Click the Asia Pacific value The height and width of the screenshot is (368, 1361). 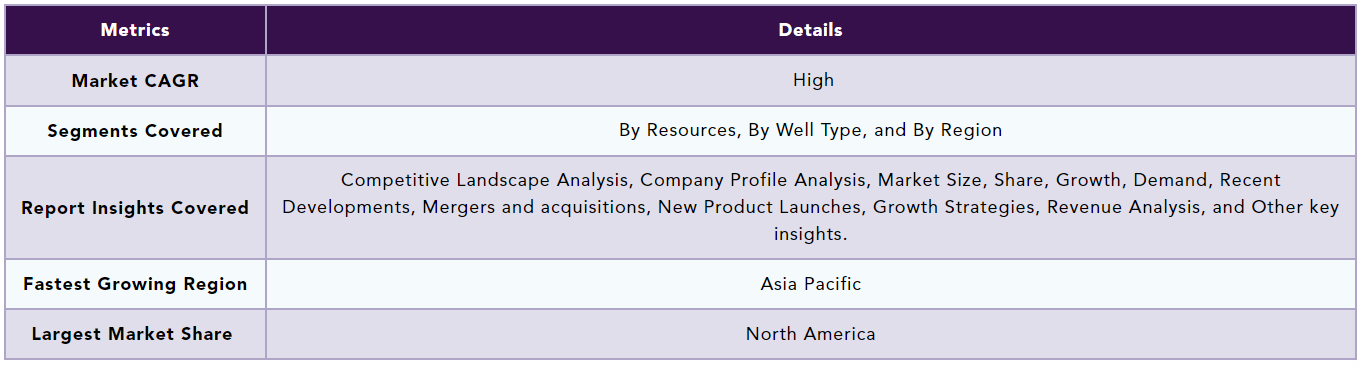pyautogui.click(x=811, y=284)
